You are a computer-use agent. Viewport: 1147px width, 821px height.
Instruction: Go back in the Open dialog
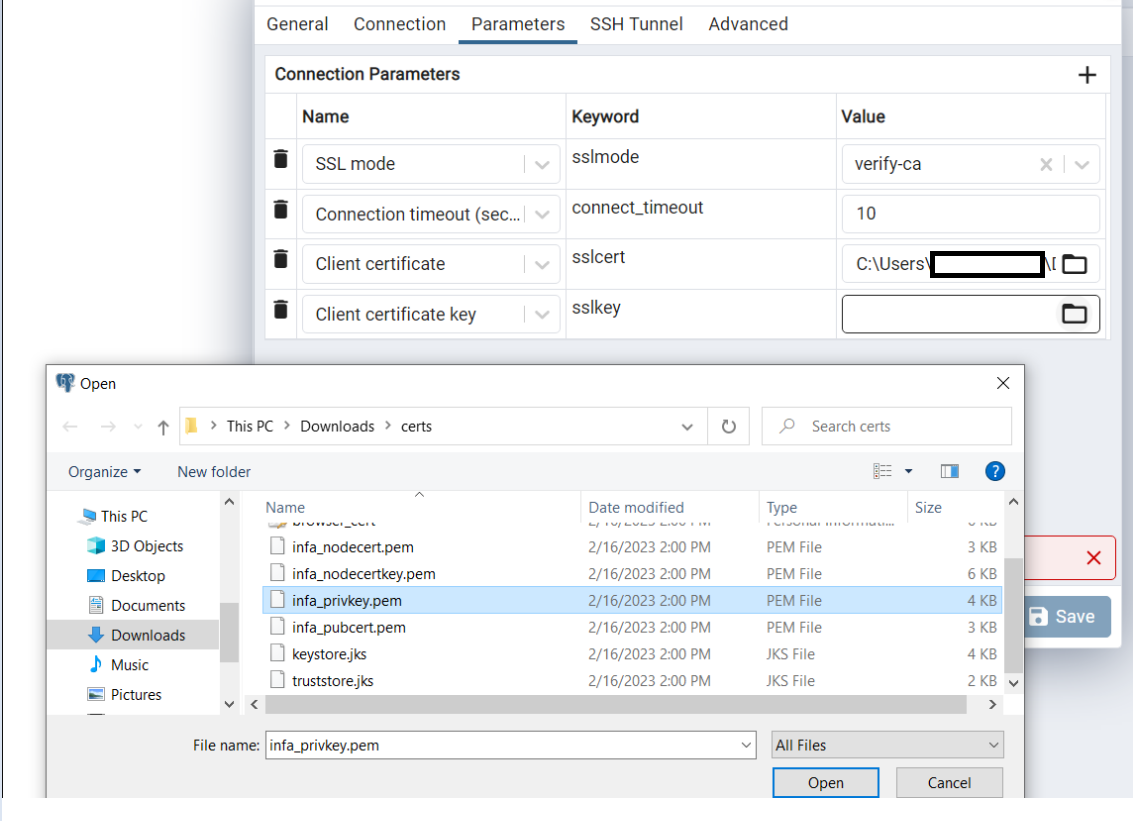tap(70, 427)
